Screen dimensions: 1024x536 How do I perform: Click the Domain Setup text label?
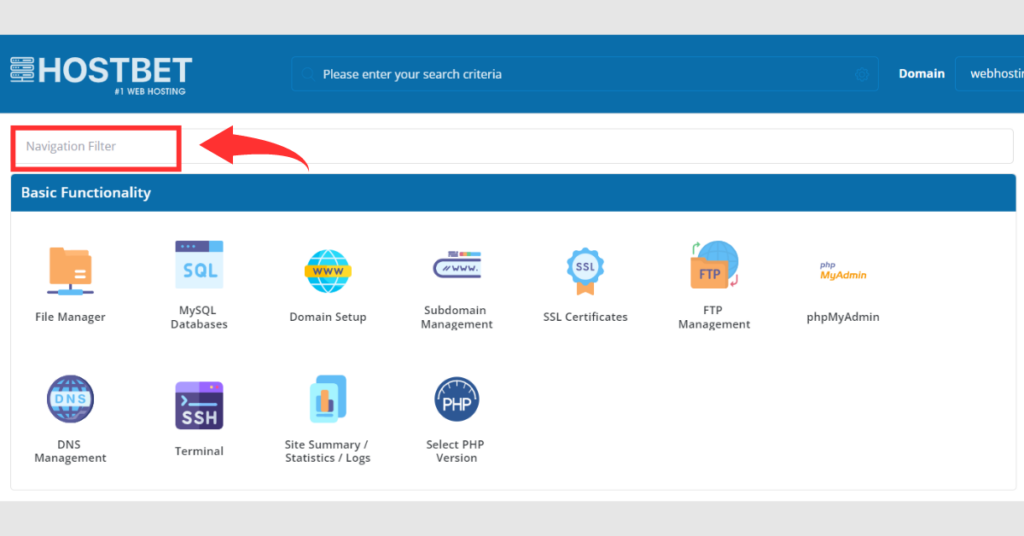pyautogui.click(x=328, y=317)
